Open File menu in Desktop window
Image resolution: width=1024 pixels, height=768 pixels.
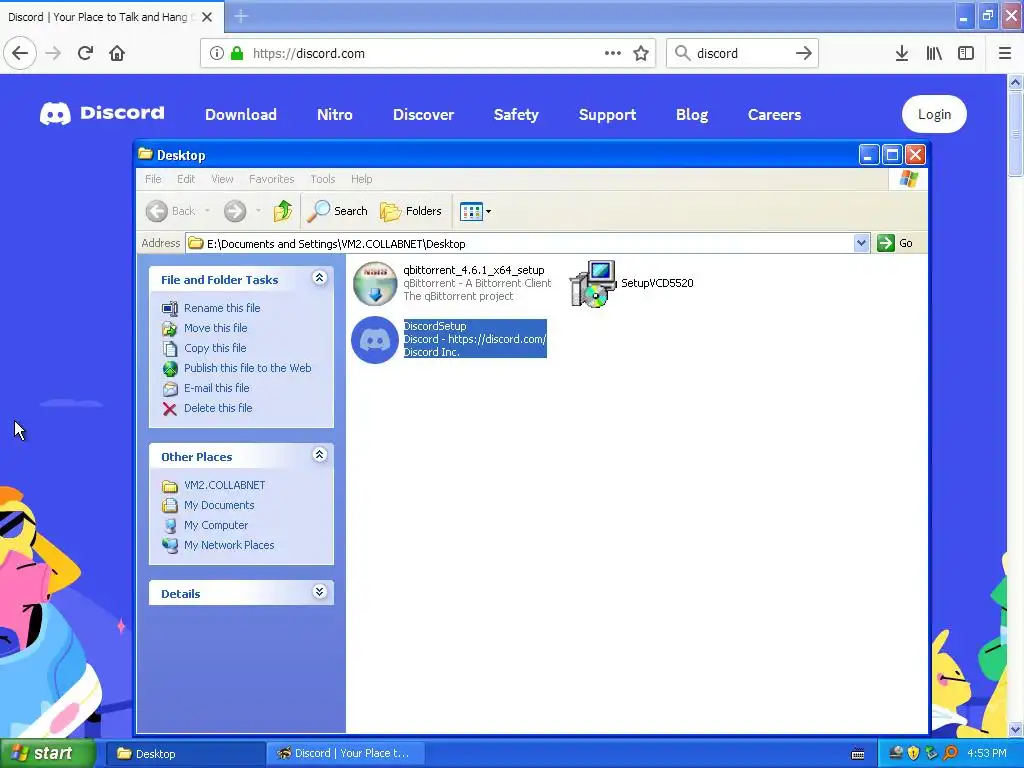click(153, 179)
